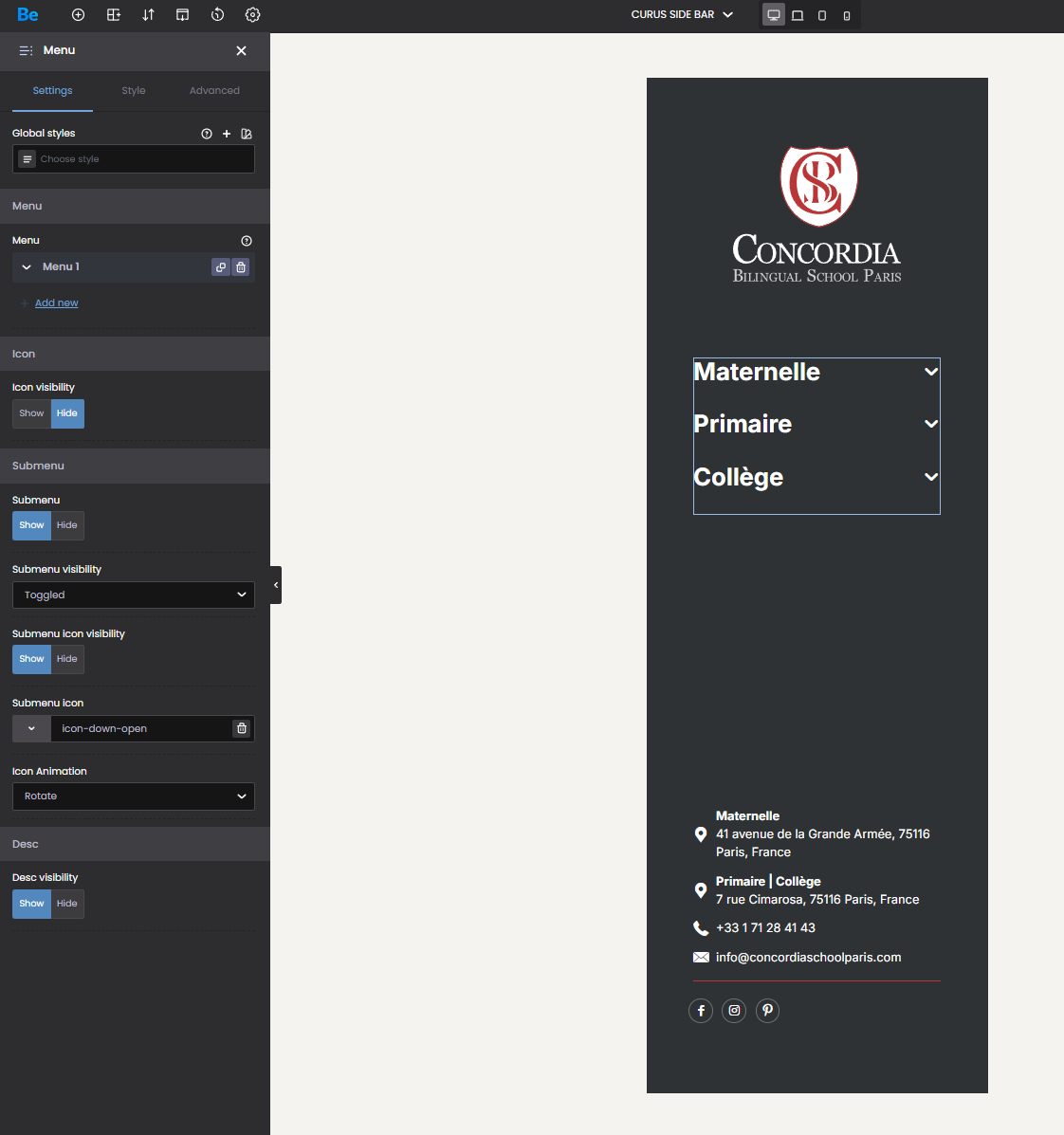1064x1135 pixels.
Task: Delete the Menu 1 item
Action: [x=241, y=267]
